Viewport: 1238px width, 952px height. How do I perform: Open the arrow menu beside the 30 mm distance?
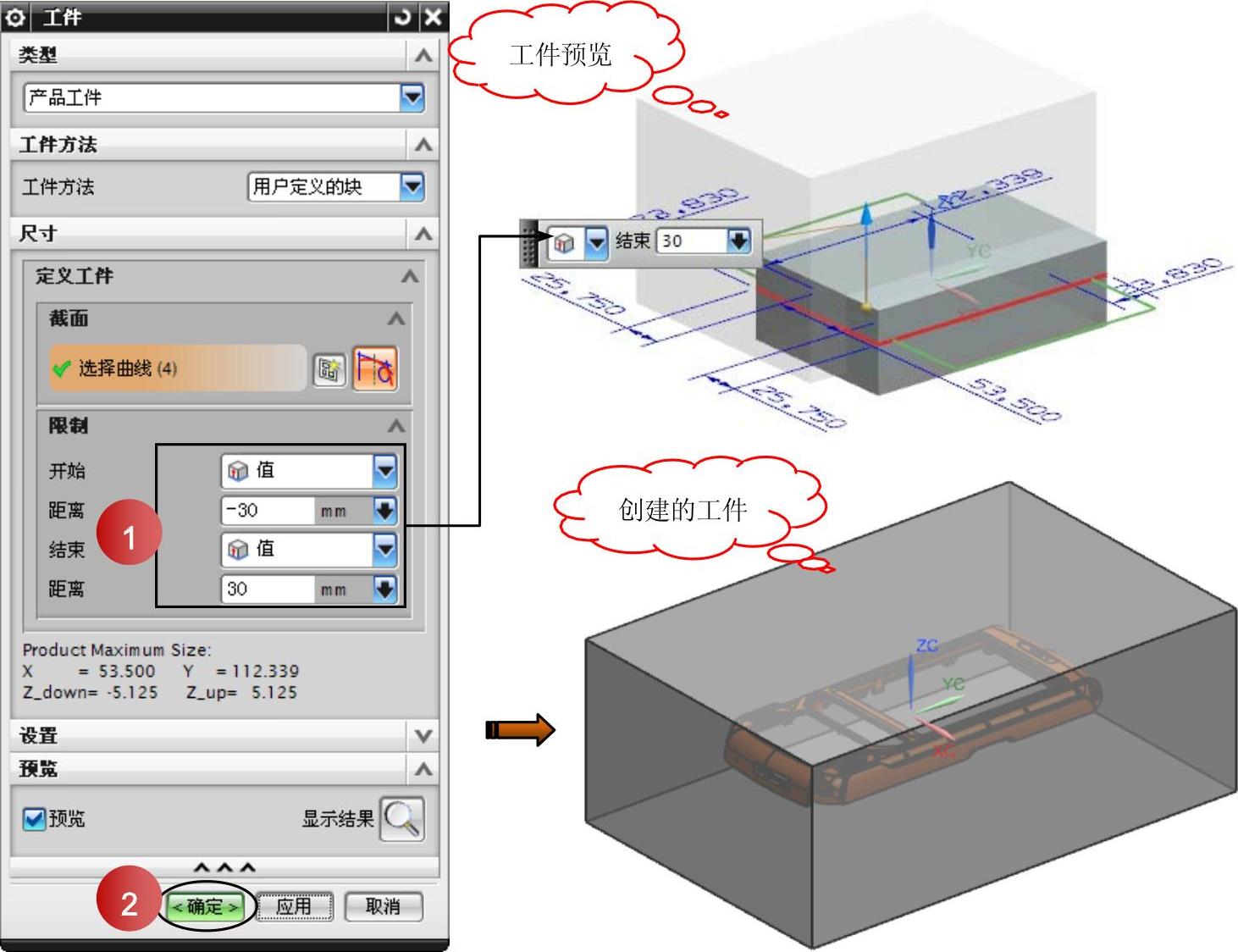click(384, 589)
